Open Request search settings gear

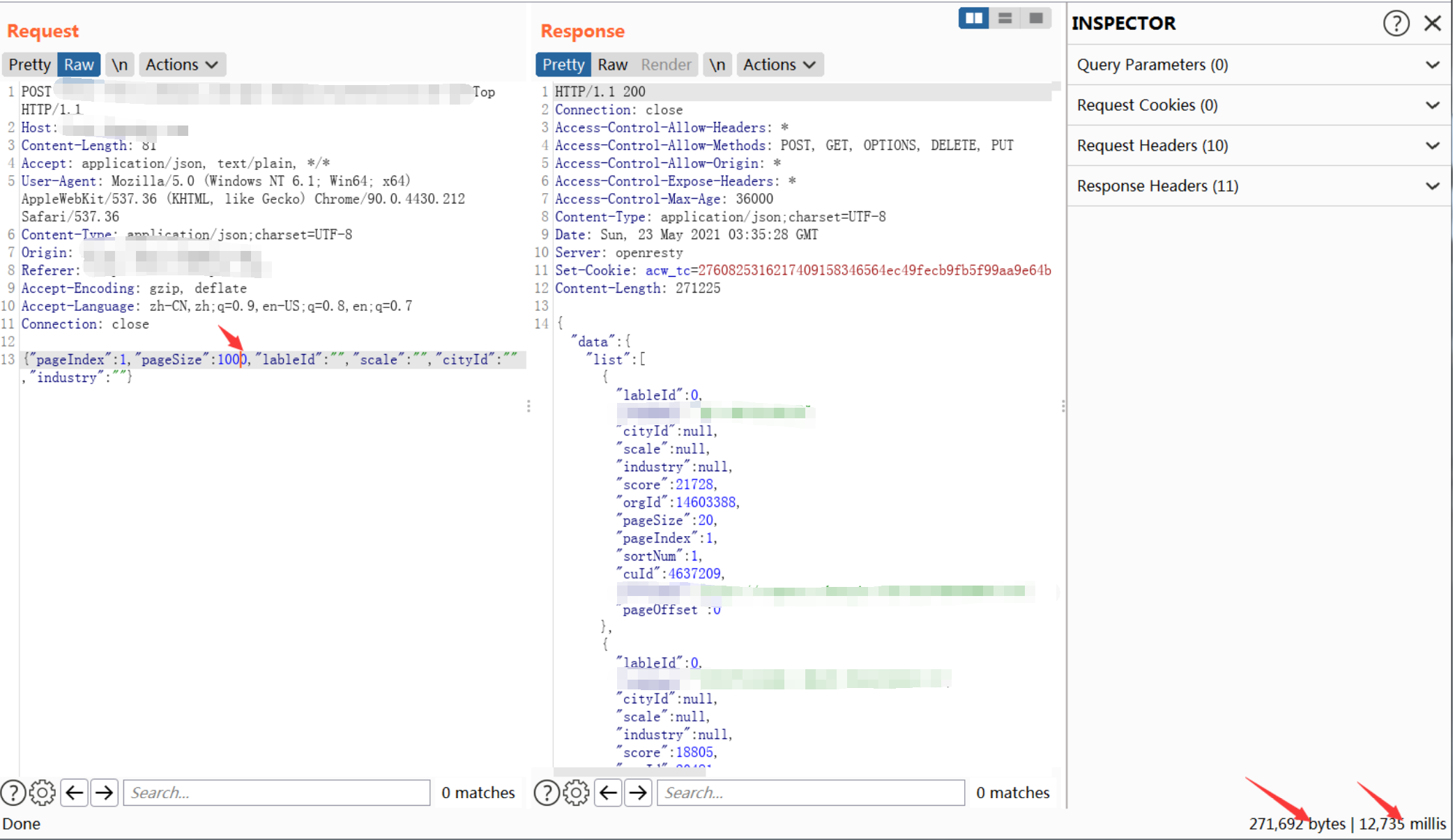(43, 793)
